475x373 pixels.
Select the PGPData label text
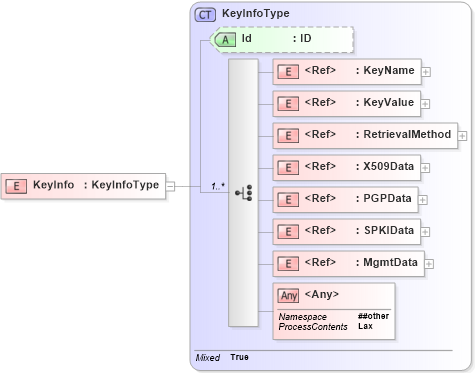click(387, 198)
